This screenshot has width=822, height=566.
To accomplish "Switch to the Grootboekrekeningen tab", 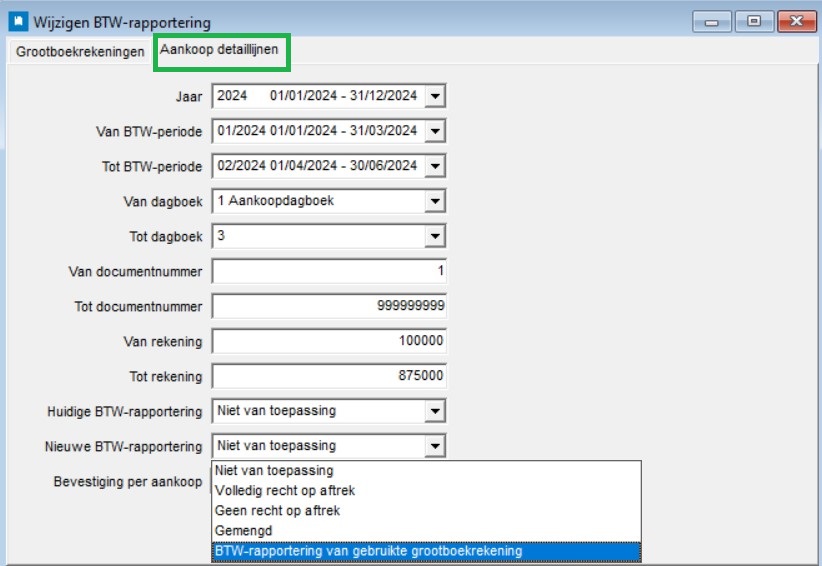I will tap(80, 52).
